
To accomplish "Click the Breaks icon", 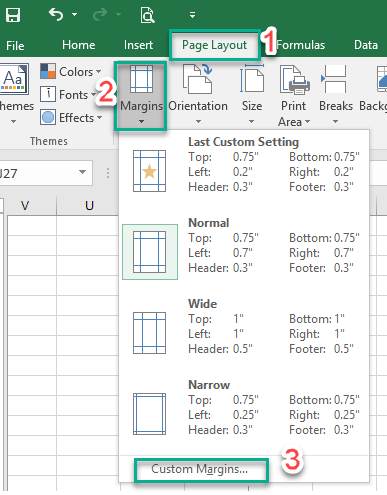I will pos(334,79).
